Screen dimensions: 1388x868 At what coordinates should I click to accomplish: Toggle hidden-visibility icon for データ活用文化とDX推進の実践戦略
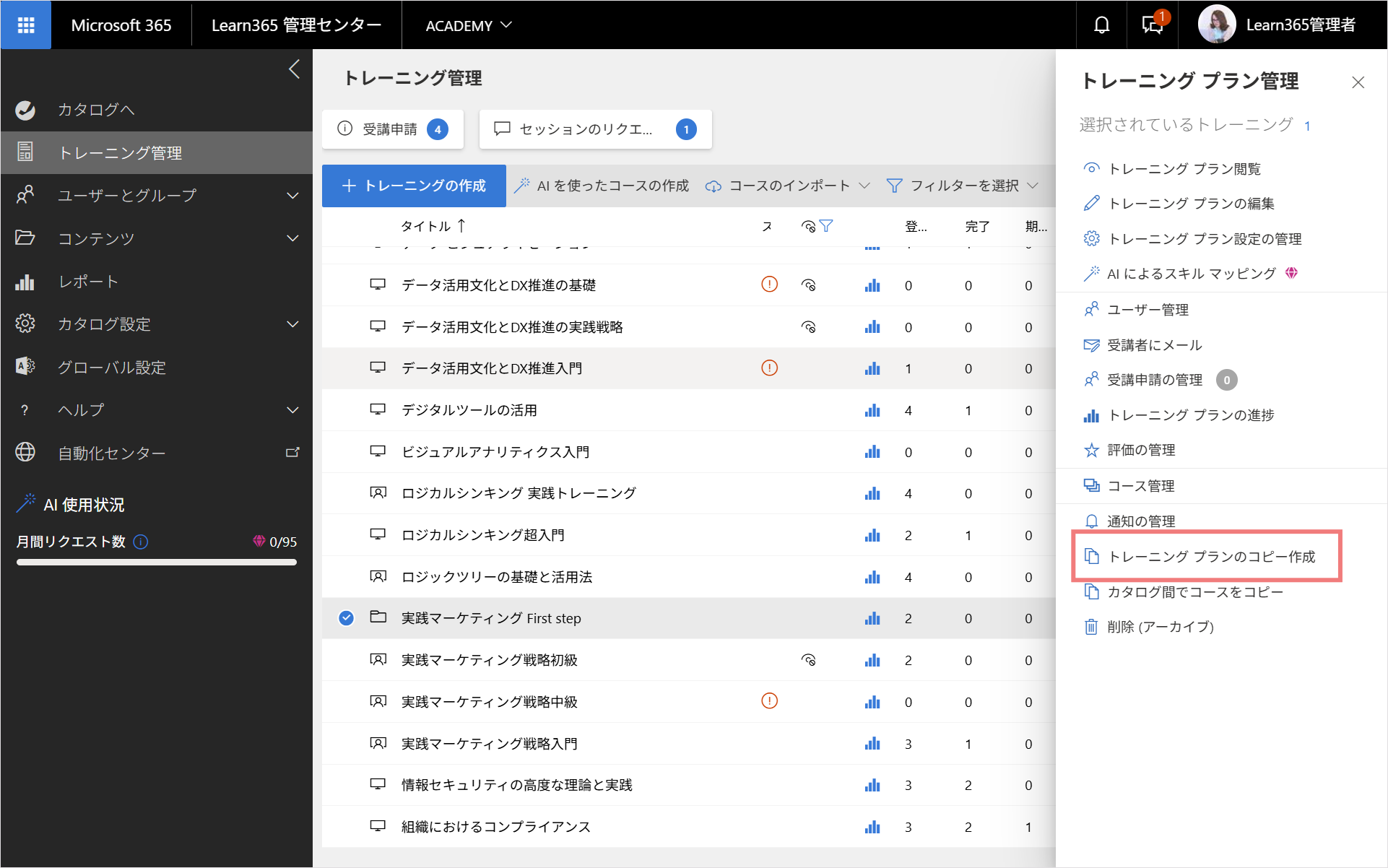(x=809, y=327)
